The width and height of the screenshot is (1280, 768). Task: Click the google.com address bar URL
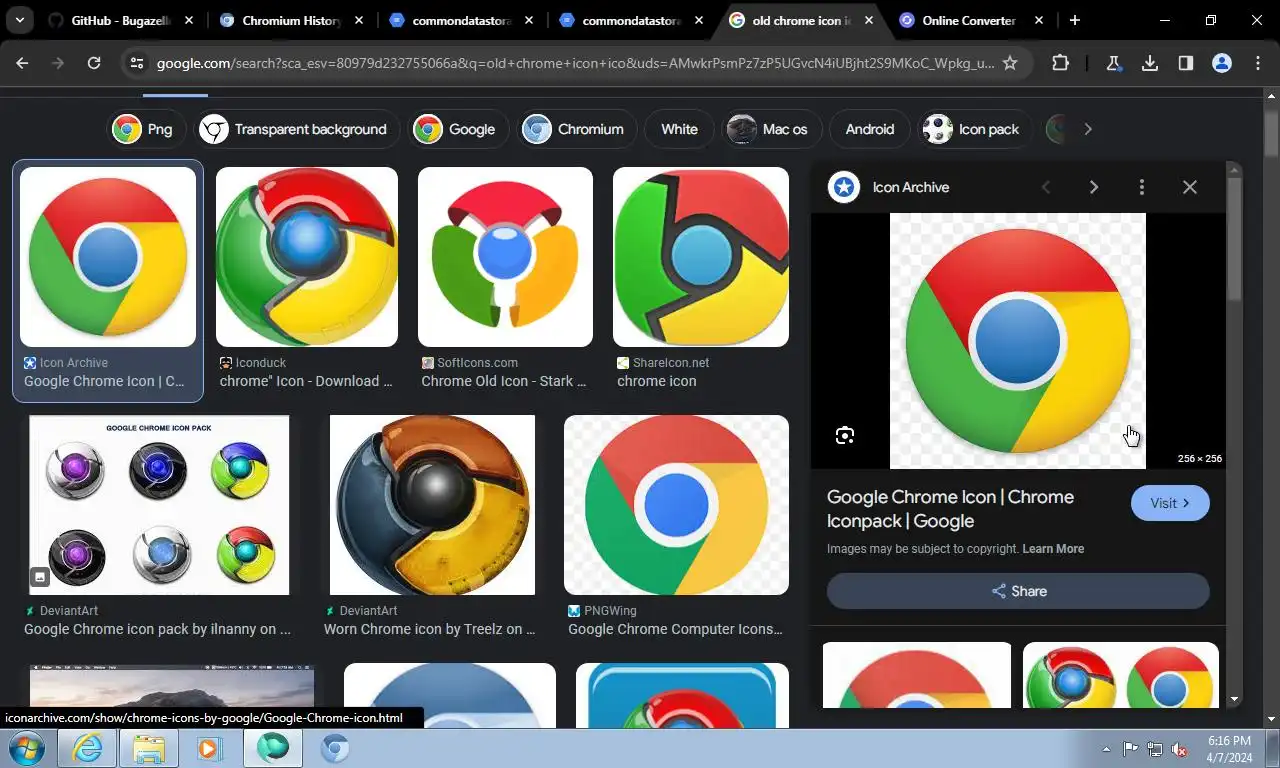click(x=575, y=63)
